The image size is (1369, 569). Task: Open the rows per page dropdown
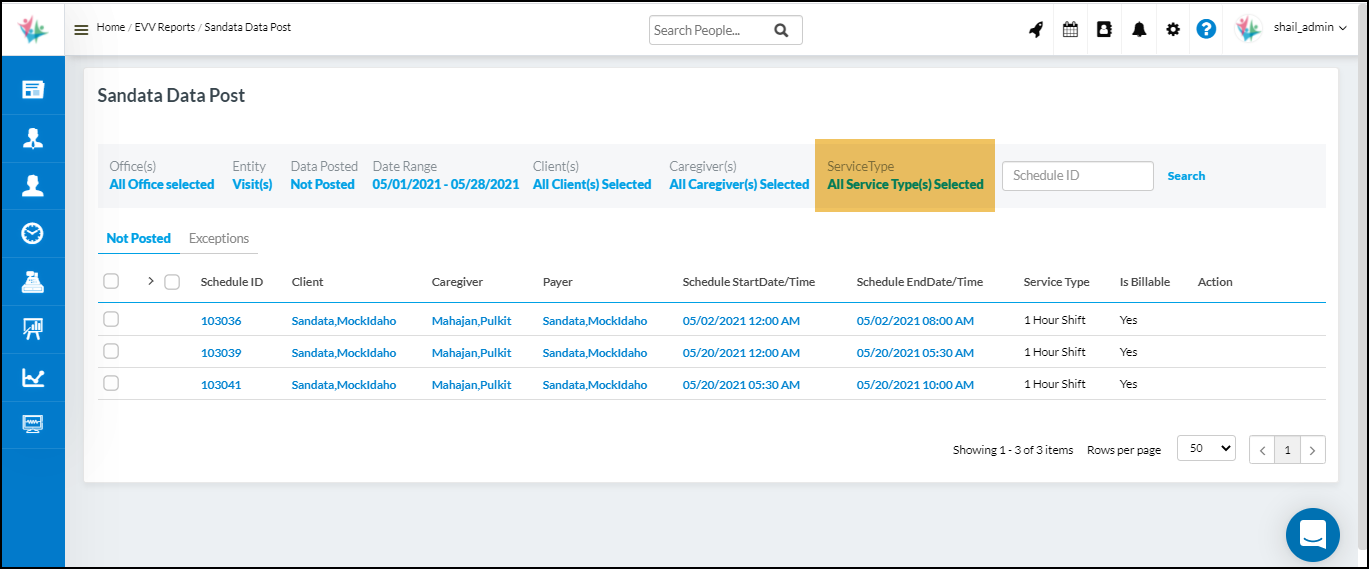pyautogui.click(x=1206, y=449)
